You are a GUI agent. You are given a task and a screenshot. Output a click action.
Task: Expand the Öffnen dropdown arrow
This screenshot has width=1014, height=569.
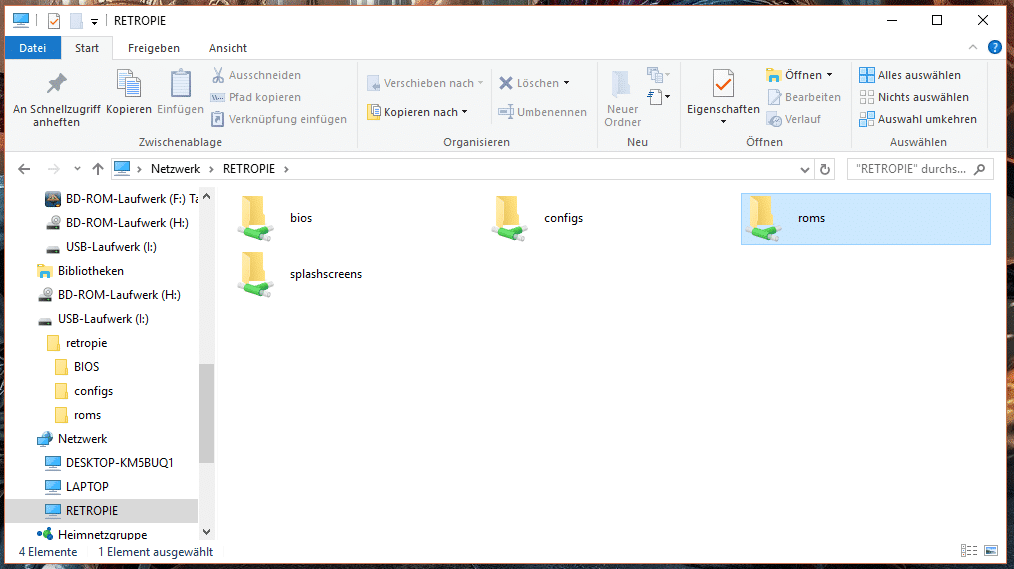(x=830, y=75)
